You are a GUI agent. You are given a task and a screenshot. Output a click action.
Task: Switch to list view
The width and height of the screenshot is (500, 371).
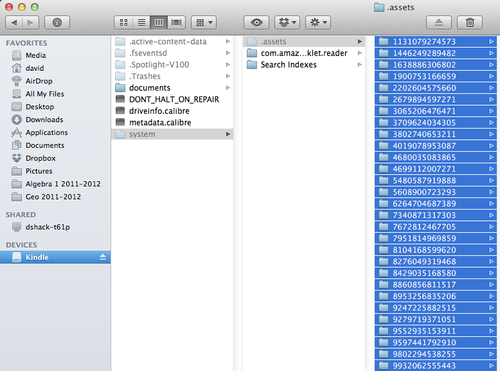coord(141,23)
